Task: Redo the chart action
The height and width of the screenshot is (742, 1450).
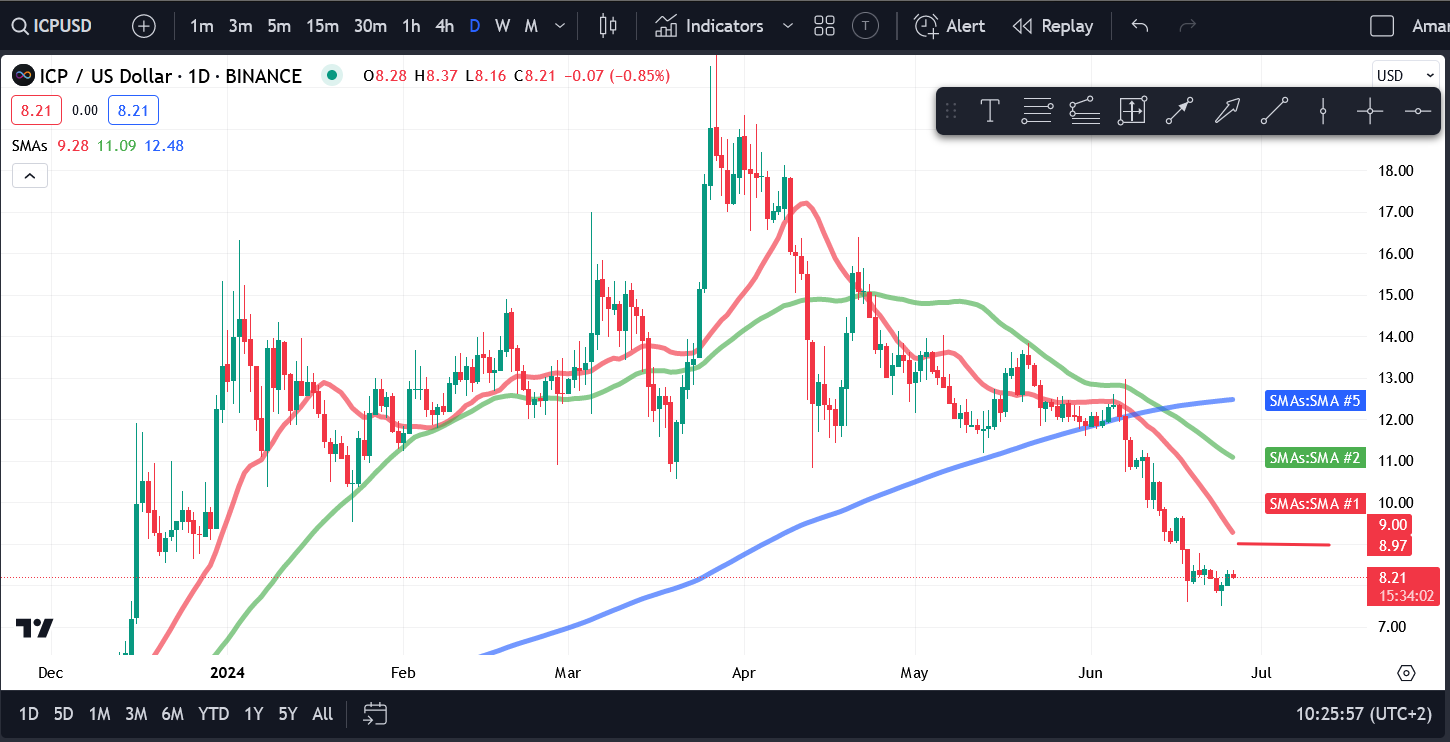Action: (x=1188, y=26)
